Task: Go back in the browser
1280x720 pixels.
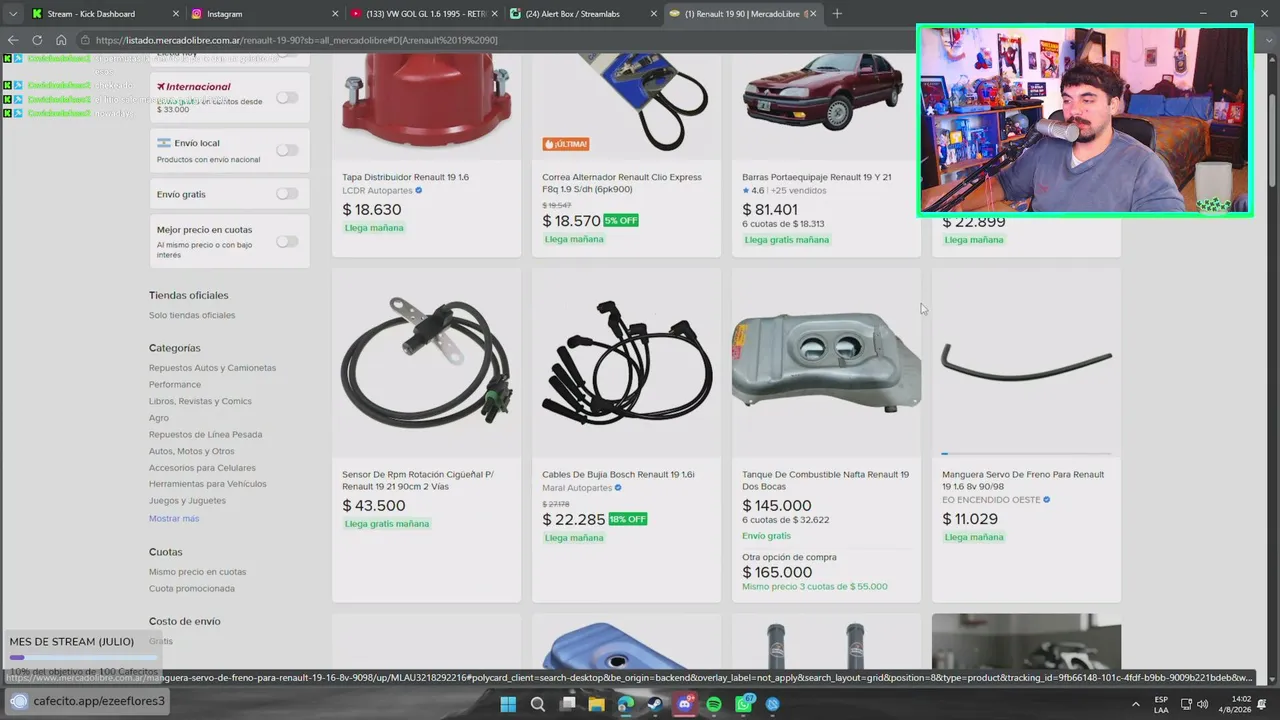Action: click(13, 40)
